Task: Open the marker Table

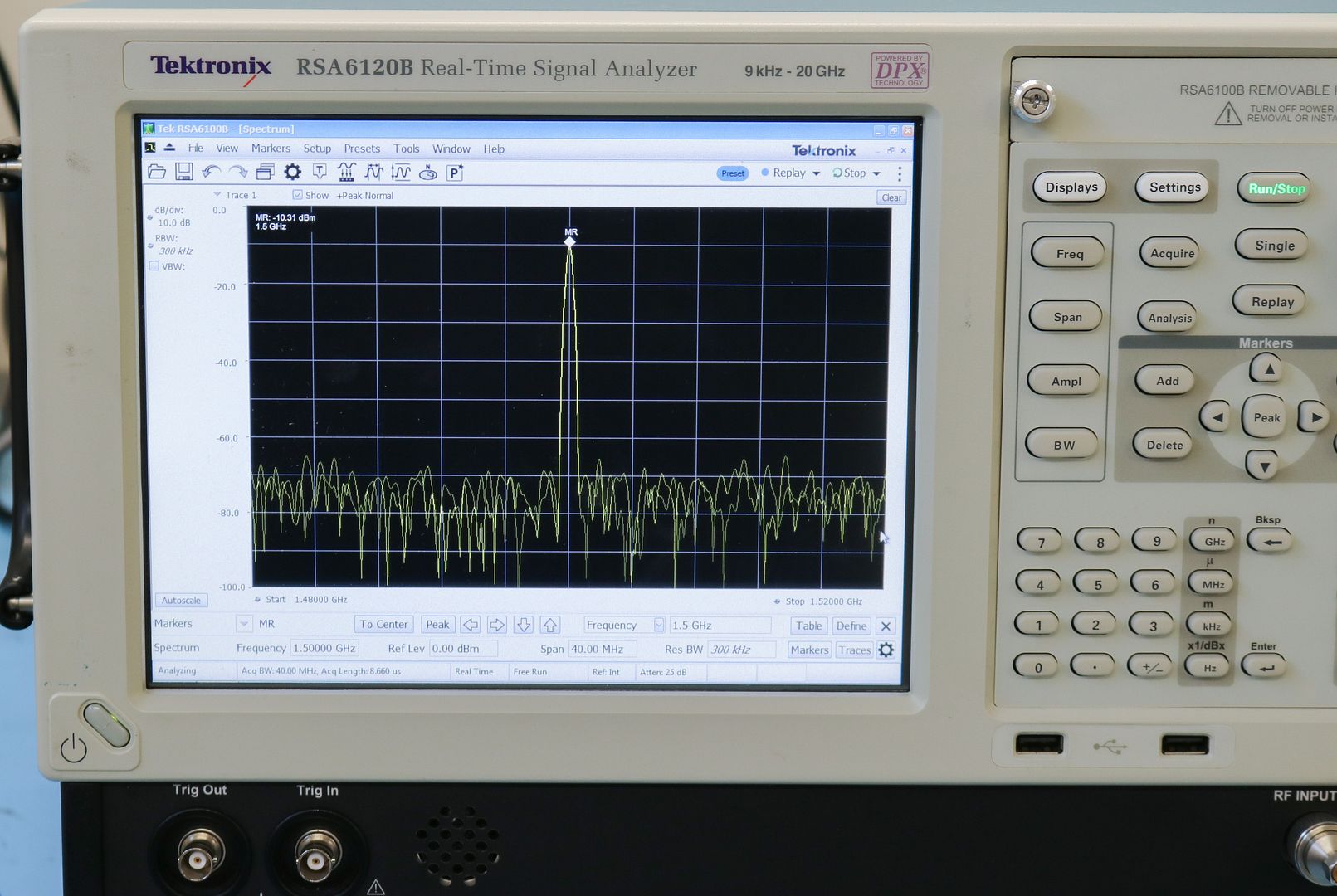Action: [x=809, y=626]
